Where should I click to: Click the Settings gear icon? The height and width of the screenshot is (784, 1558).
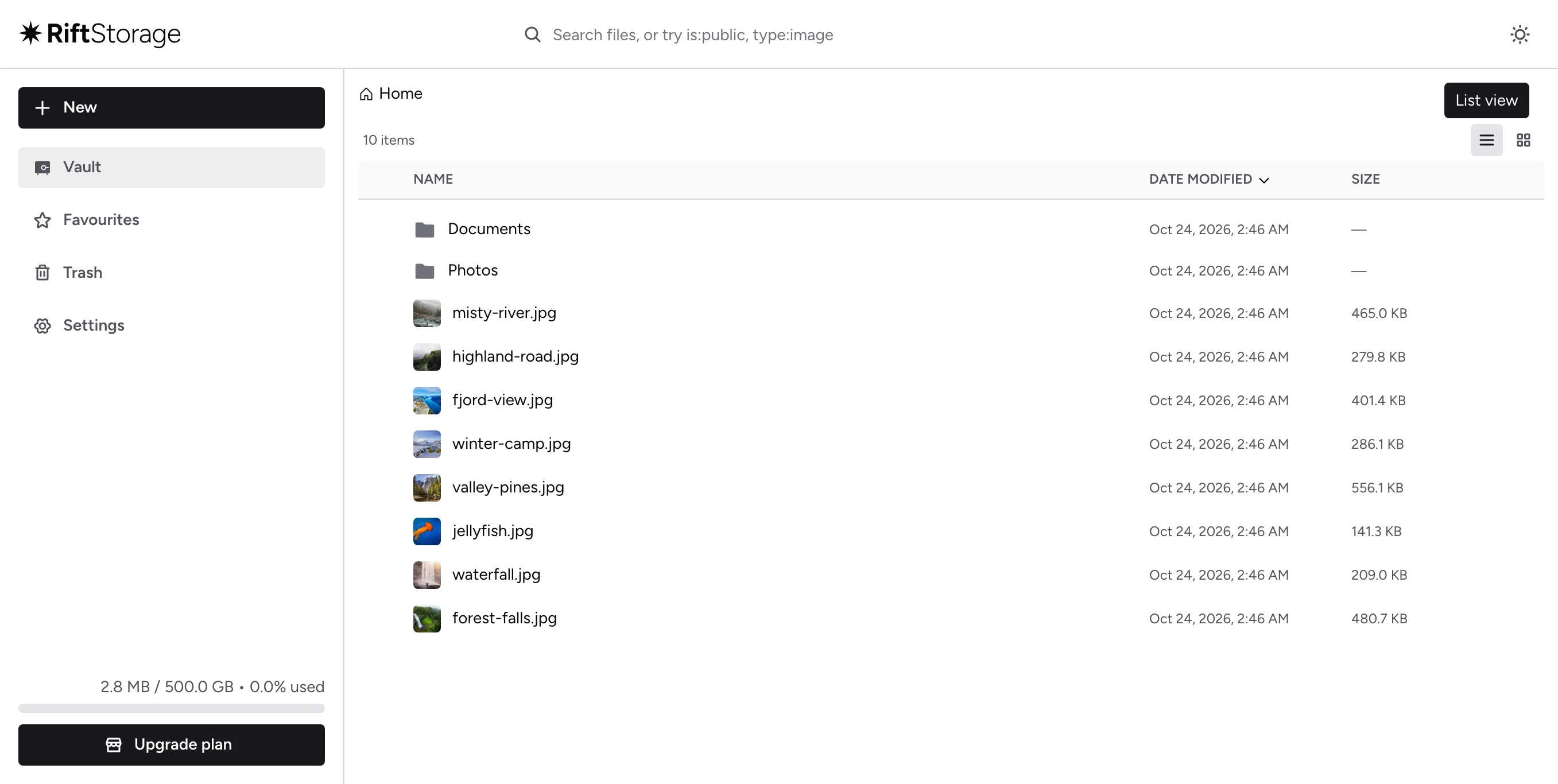[42, 326]
